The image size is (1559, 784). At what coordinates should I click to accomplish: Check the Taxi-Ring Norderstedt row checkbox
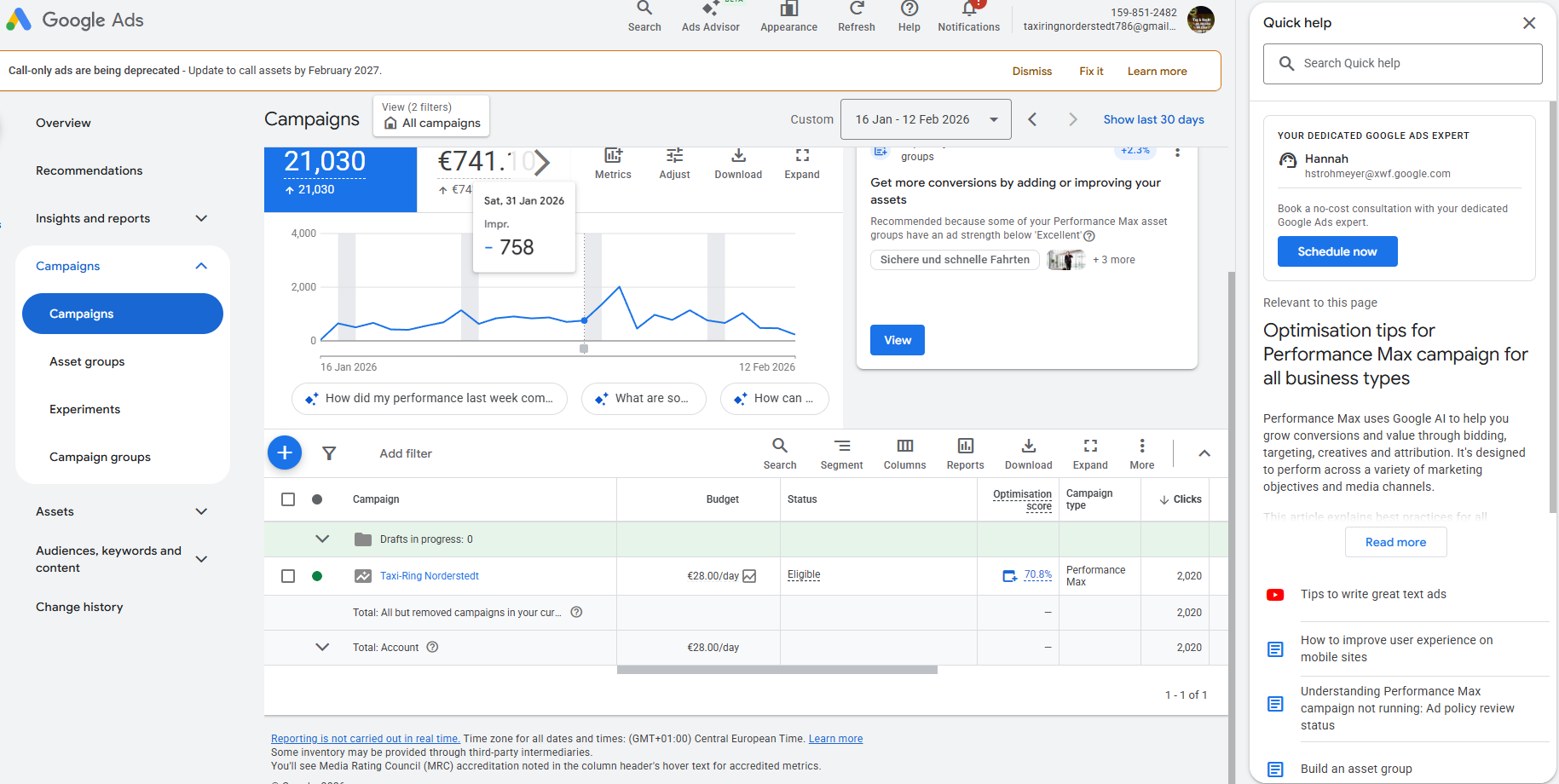point(288,576)
